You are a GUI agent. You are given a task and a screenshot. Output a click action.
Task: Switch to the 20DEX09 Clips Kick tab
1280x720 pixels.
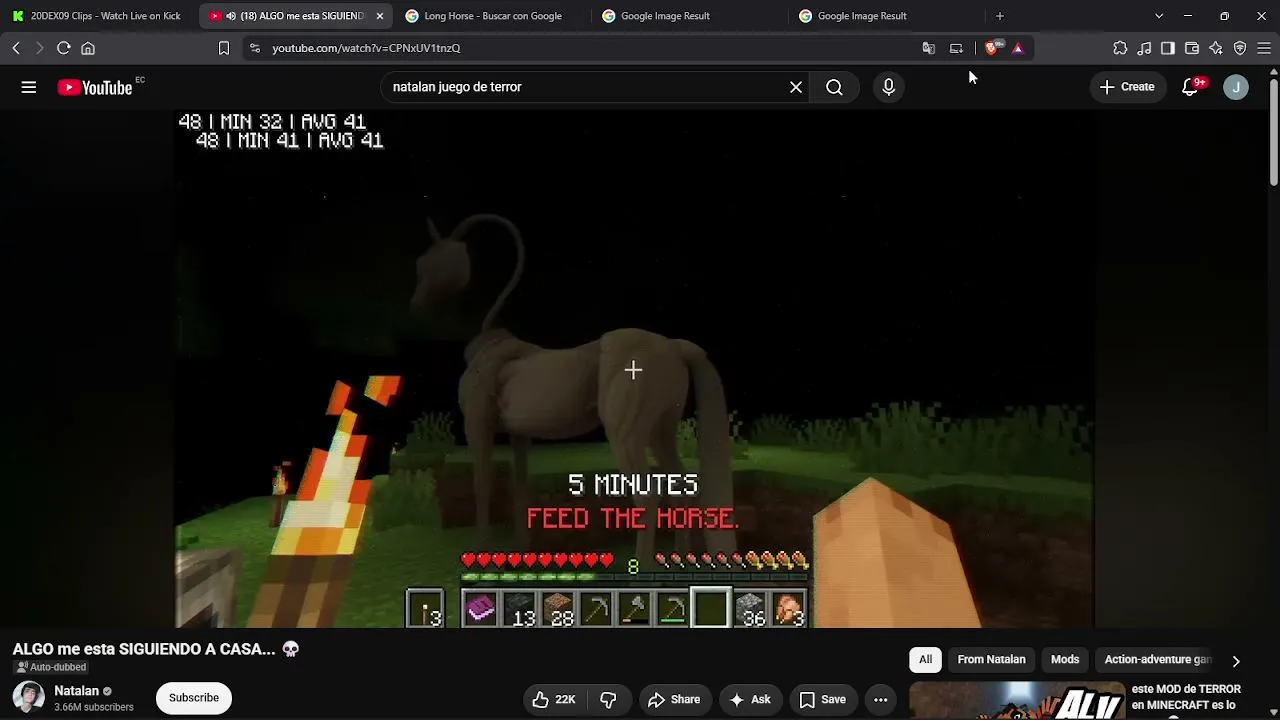tap(97, 16)
